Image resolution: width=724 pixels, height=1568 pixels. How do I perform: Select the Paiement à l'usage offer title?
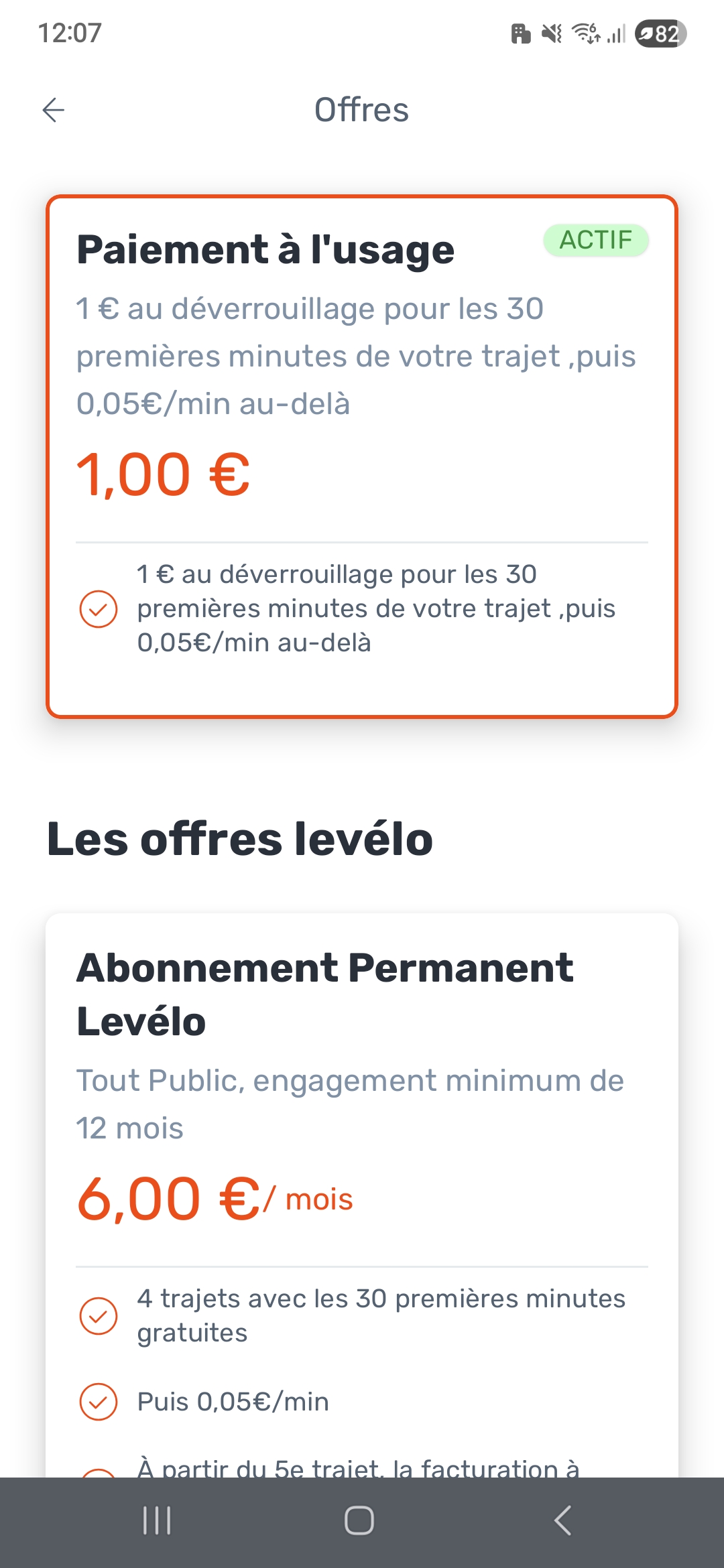pyautogui.click(x=265, y=250)
